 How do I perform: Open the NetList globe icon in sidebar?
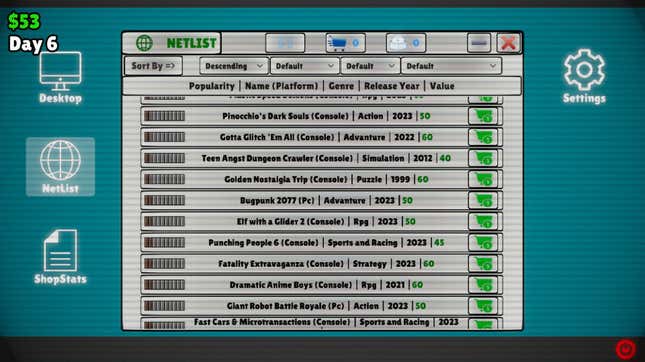click(60, 167)
